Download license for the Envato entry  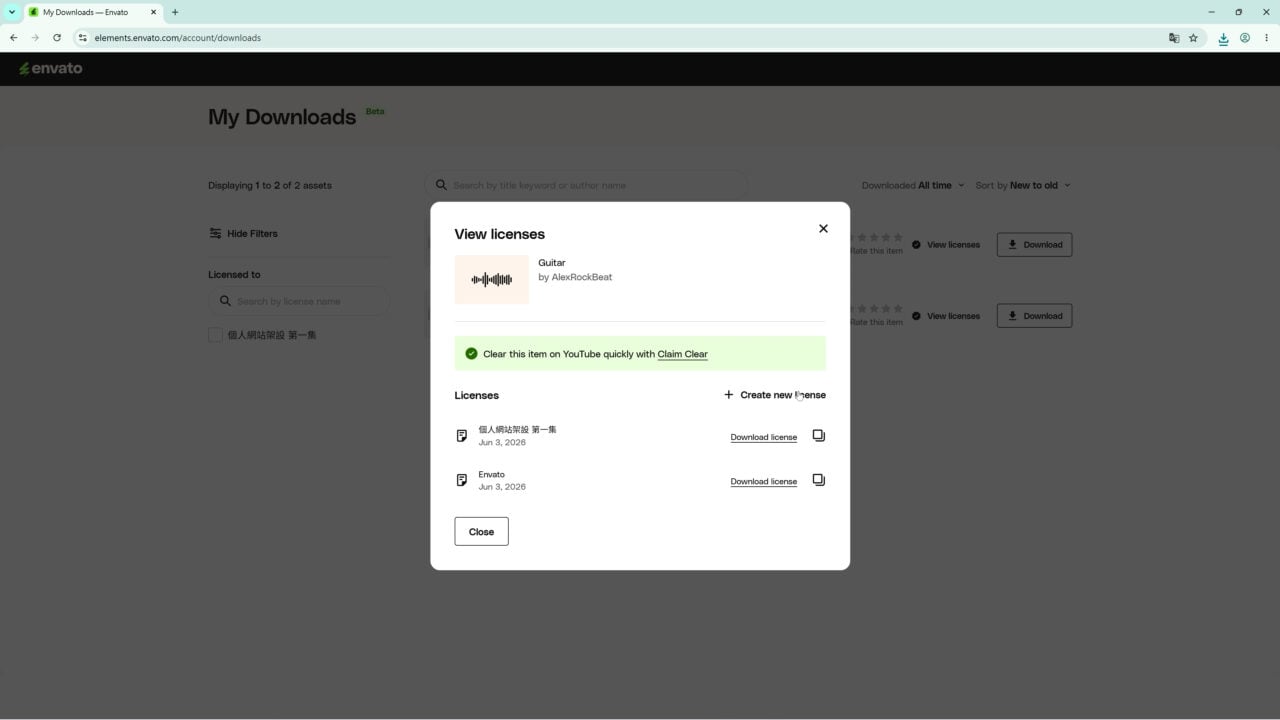[x=763, y=481]
